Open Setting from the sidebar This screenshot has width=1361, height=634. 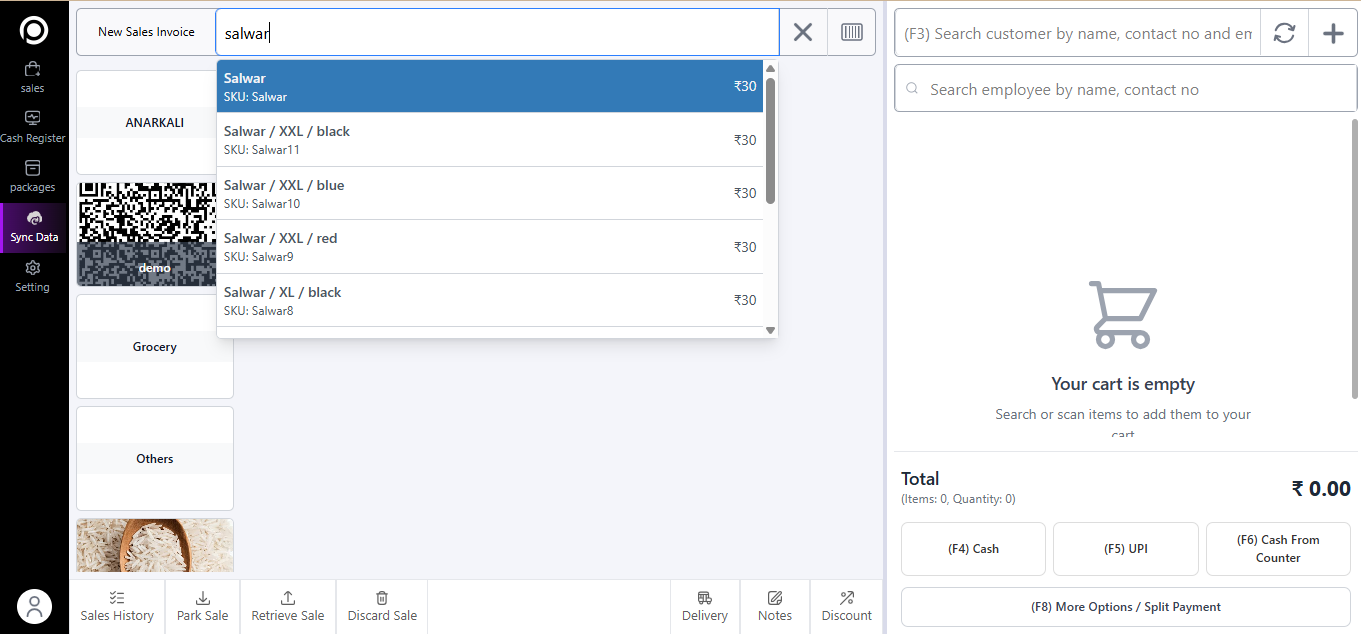pyautogui.click(x=32, y=276)
